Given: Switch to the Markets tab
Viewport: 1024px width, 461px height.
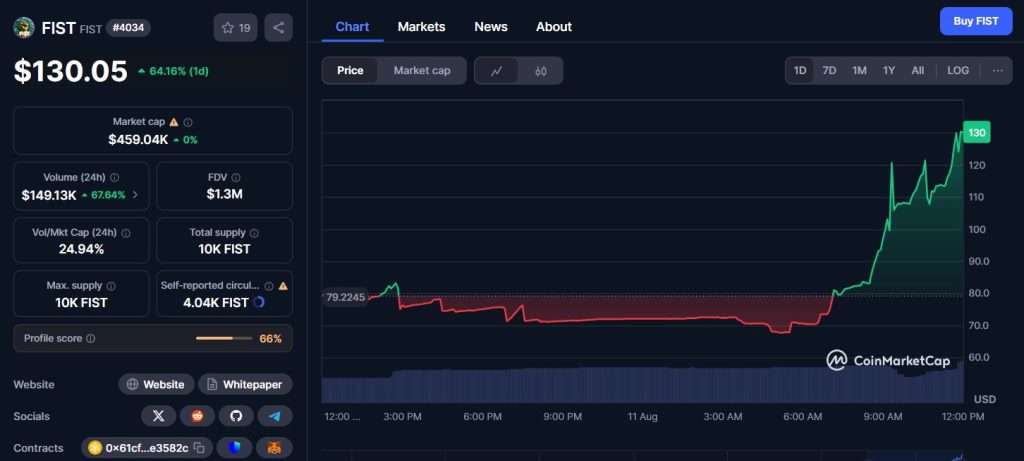Looking at the screenshot, I should coord(421,27).
